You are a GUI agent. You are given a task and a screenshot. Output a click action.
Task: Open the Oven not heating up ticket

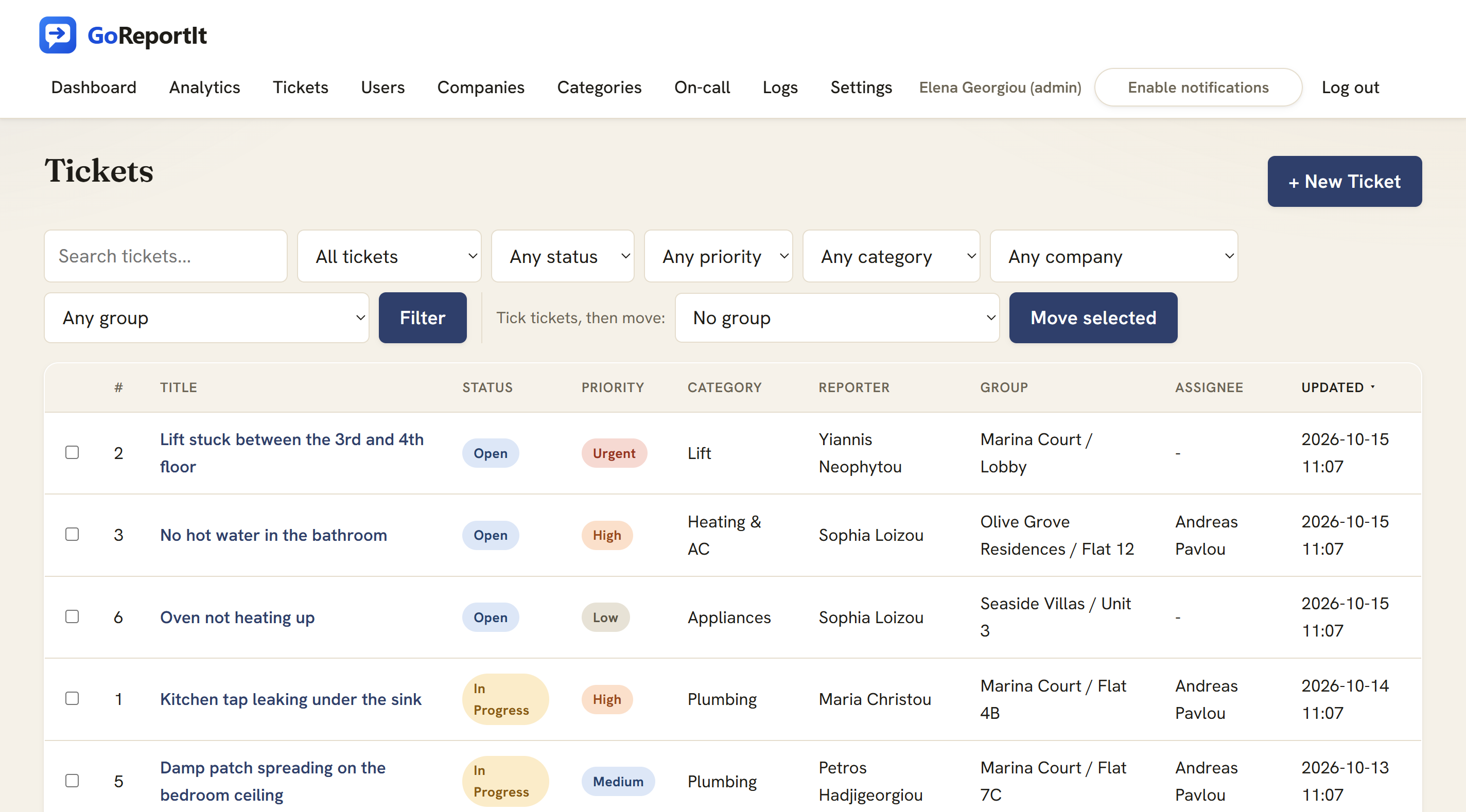[237, 617]
